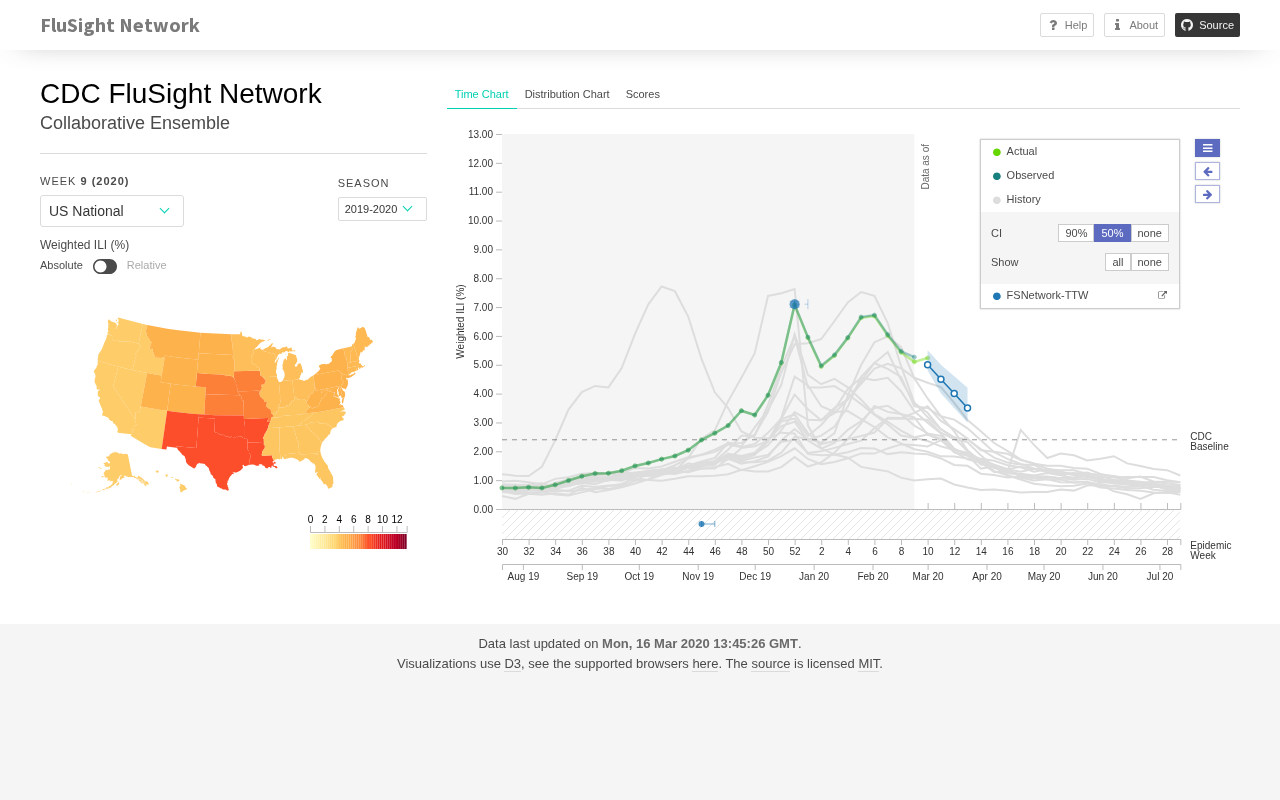Click the map color scale legend bar
Image resolution: width=1280 pixels, height=800 pixels.
pos(358,541)
